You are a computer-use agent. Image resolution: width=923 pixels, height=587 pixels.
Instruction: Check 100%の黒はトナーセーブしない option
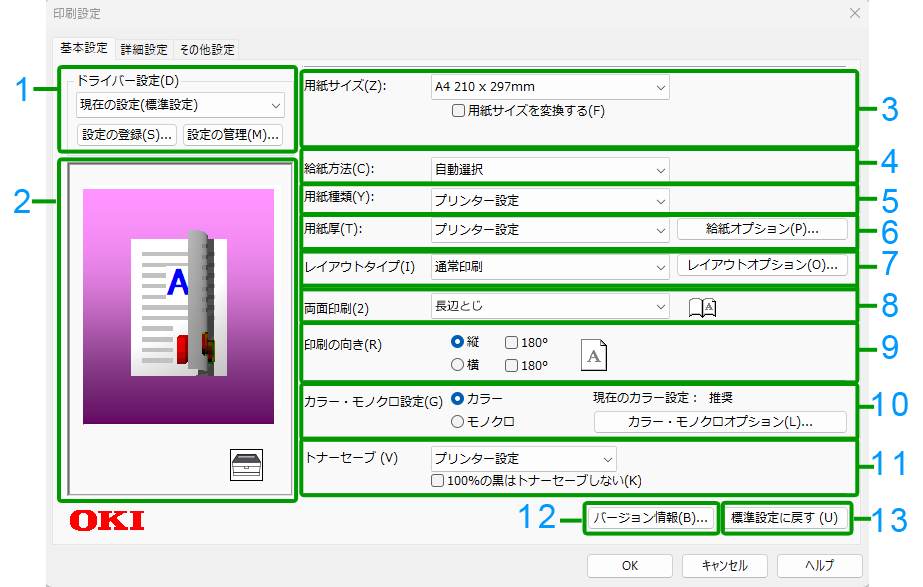(x=438, y=481)
